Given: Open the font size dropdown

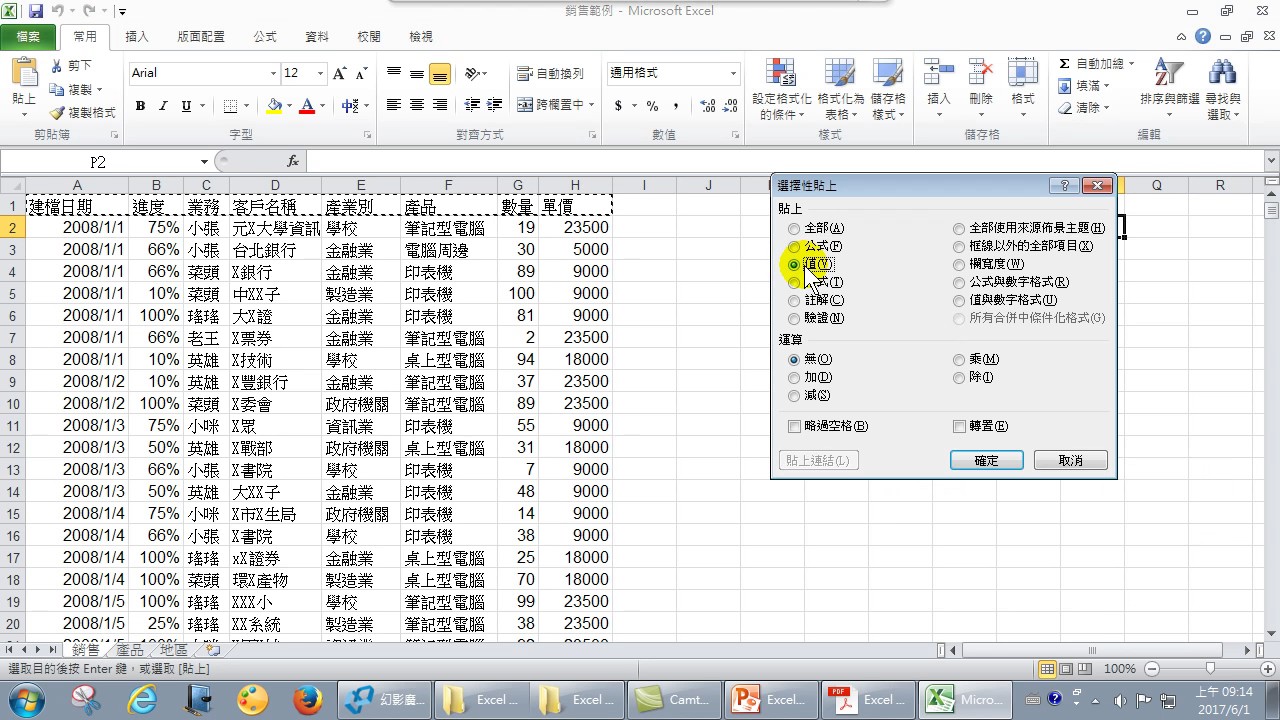Looking at the screenshot, I should [320, 73].
